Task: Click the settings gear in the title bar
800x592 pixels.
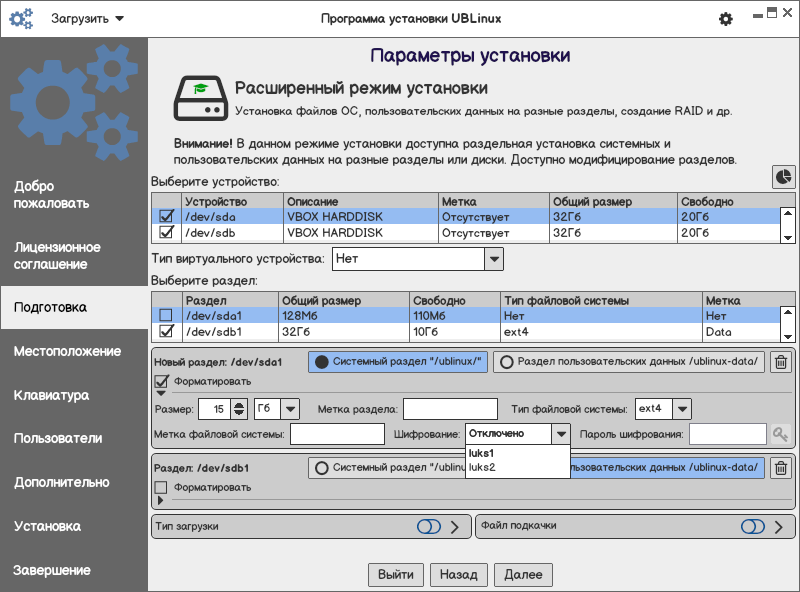Action: [726, 19]
